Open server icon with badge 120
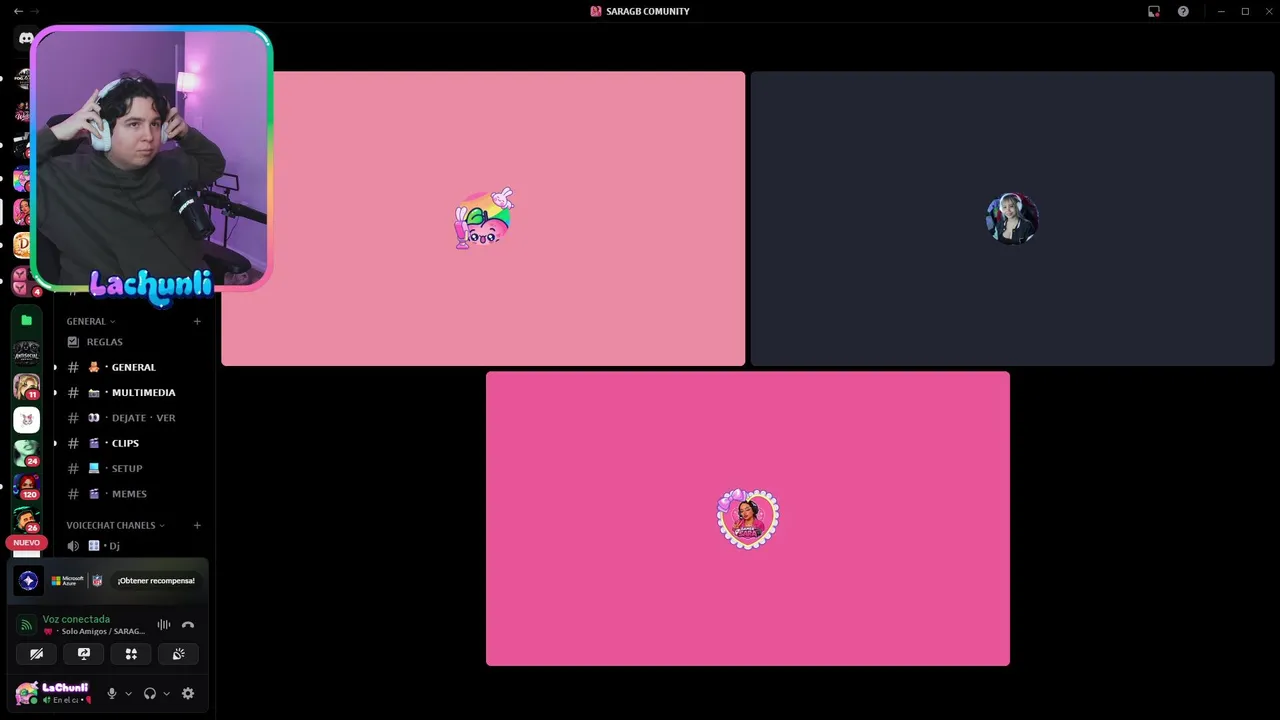This screenshot has width=1280, height=720. tap(26, 485)
